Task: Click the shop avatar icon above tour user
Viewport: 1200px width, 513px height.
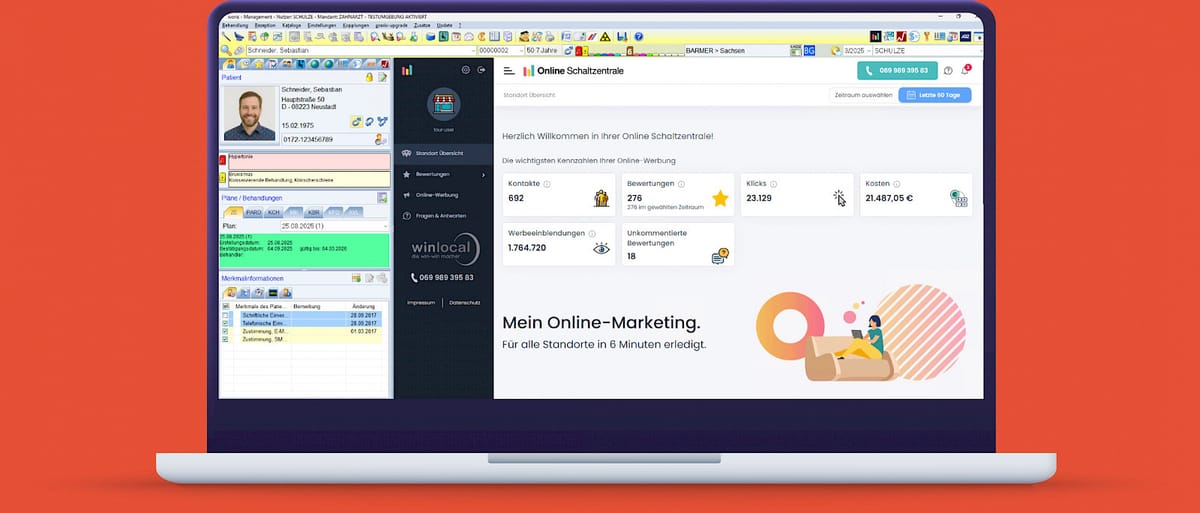Action: [x=442, y=105]
